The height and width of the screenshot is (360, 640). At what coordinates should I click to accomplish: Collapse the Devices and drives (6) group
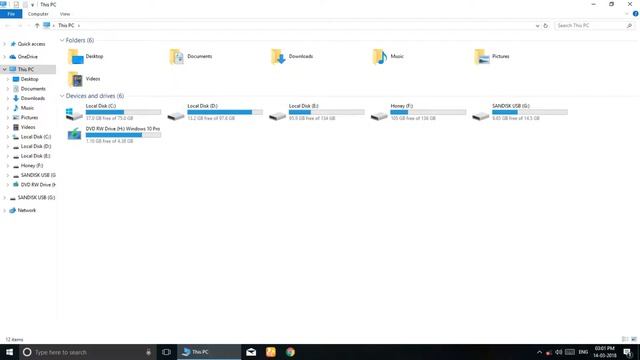[62, 96]
